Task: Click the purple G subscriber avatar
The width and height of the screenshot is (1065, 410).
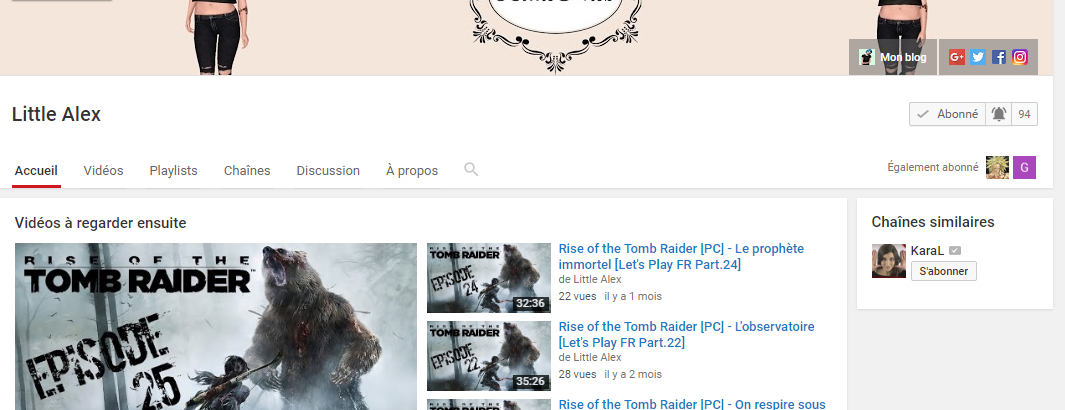Action: (1024, 167)
